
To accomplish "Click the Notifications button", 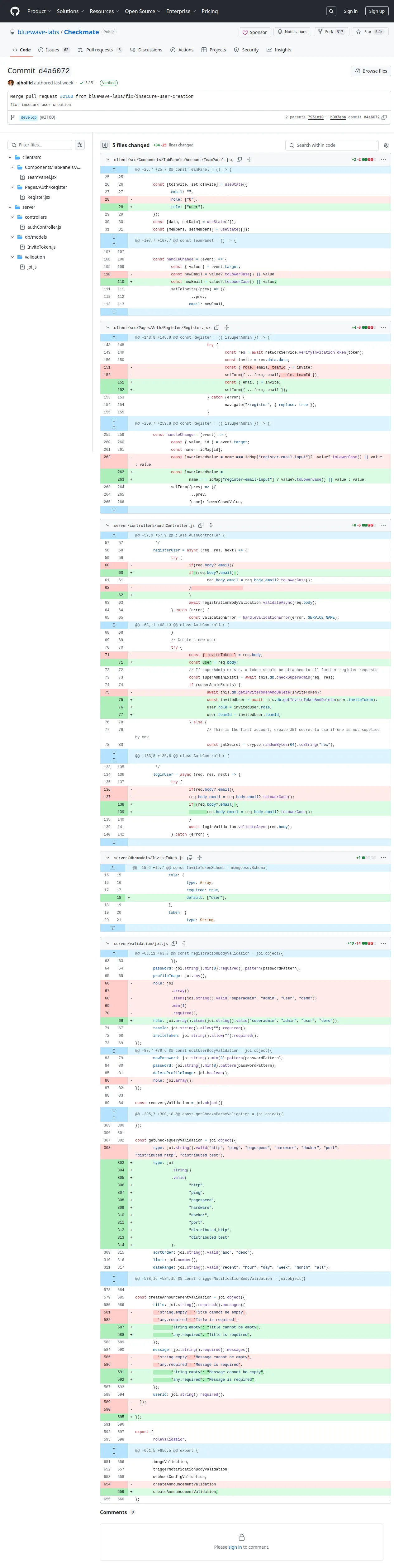I will pos(292,32).
